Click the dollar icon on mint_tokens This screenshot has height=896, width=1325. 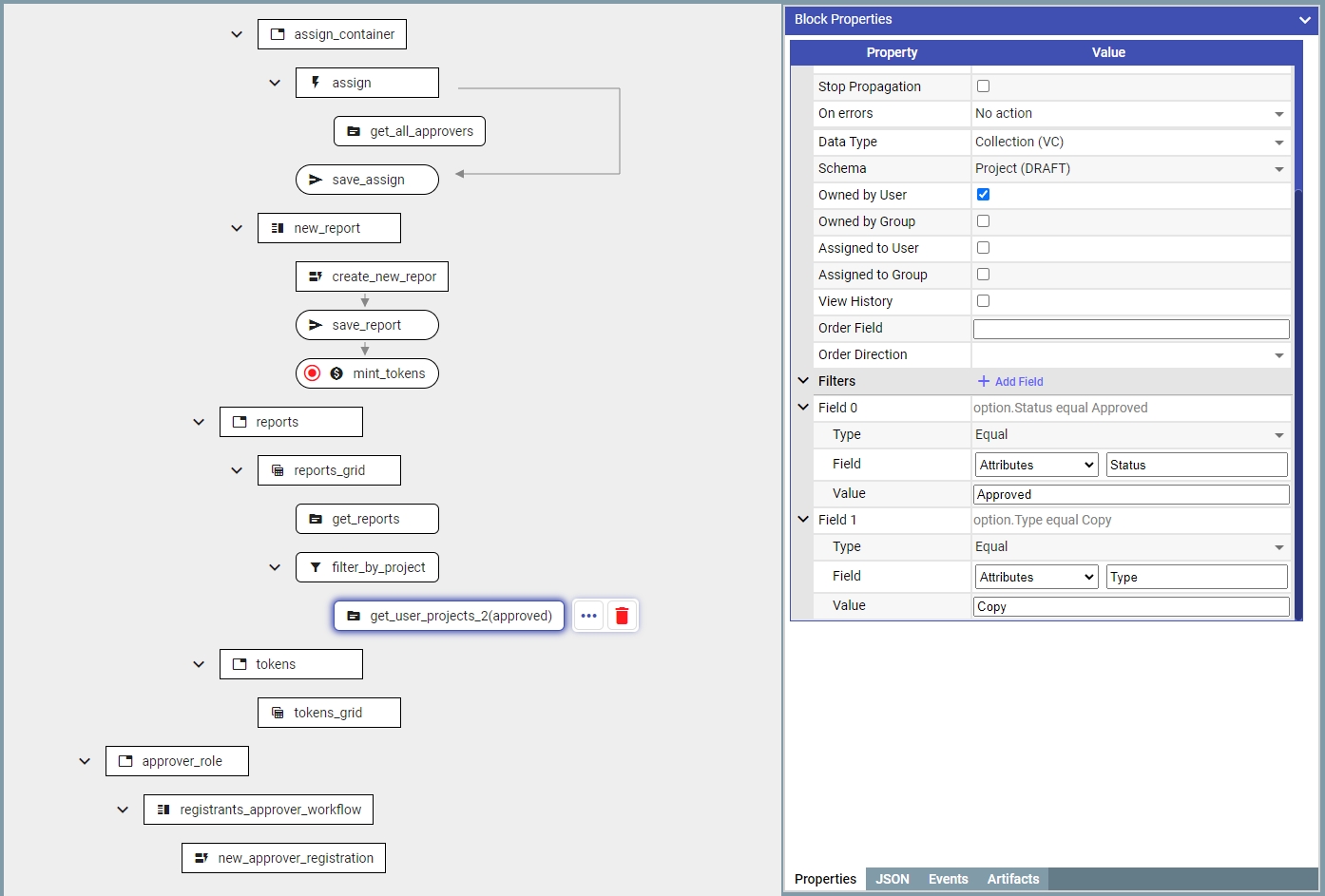336,373
